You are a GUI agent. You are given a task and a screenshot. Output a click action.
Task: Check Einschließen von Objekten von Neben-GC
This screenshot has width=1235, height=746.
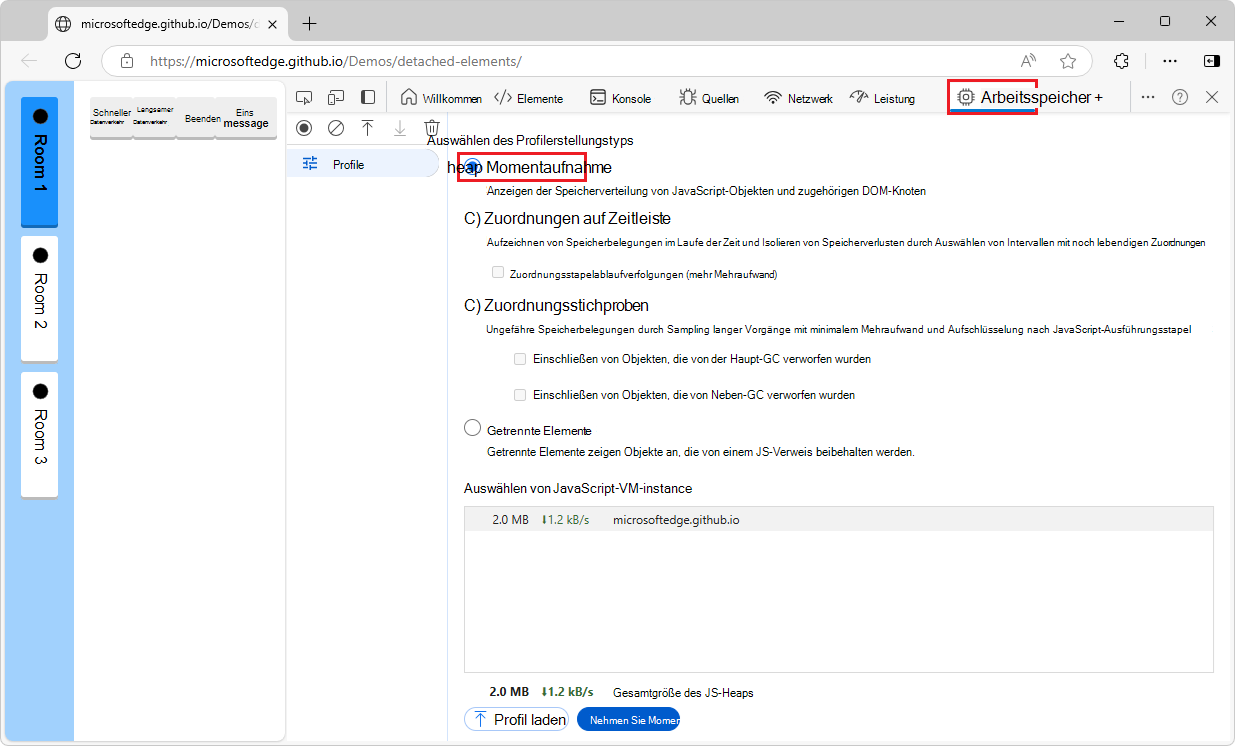[519, 394]
